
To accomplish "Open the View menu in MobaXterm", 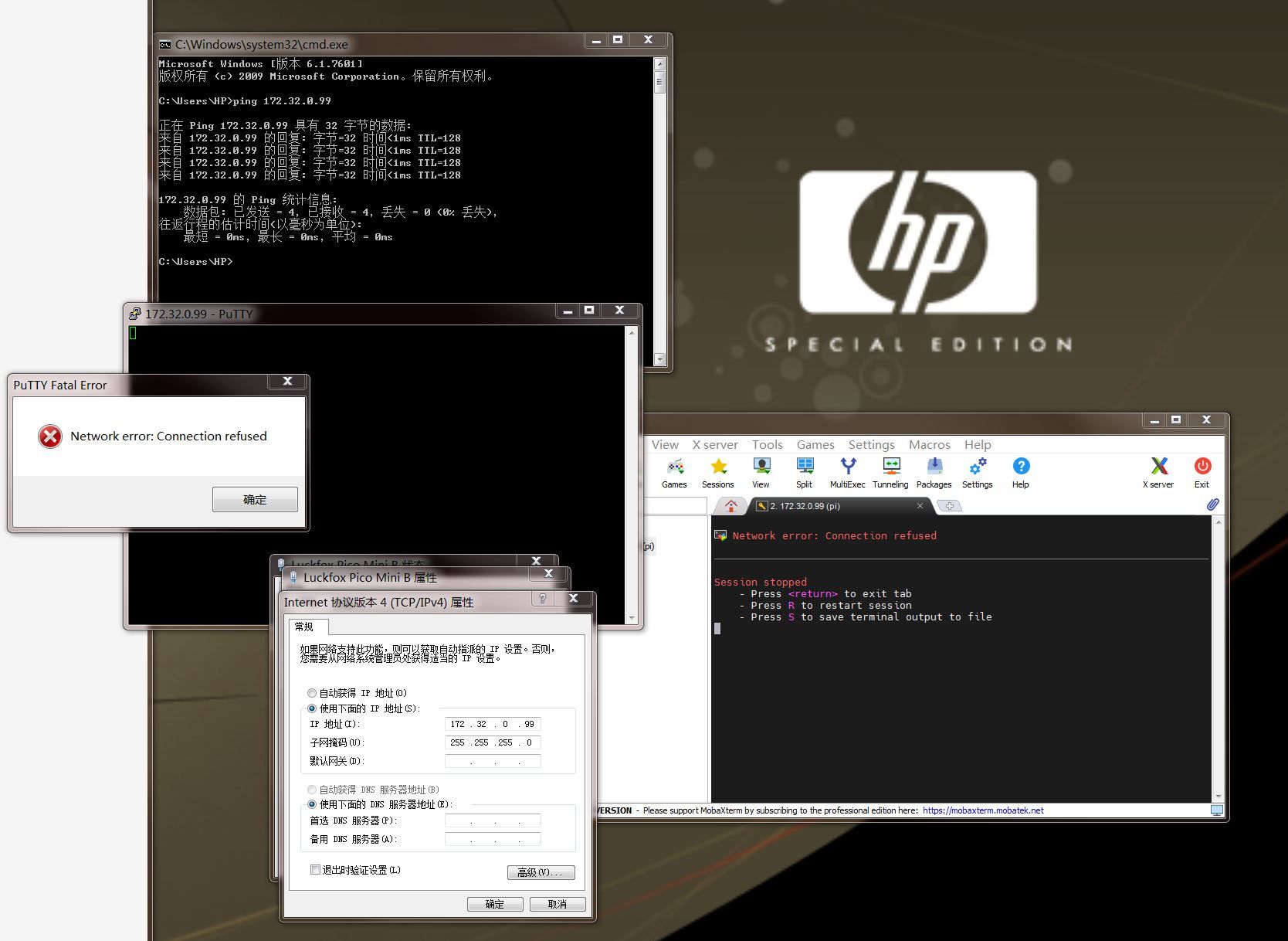I will [665, 445].
